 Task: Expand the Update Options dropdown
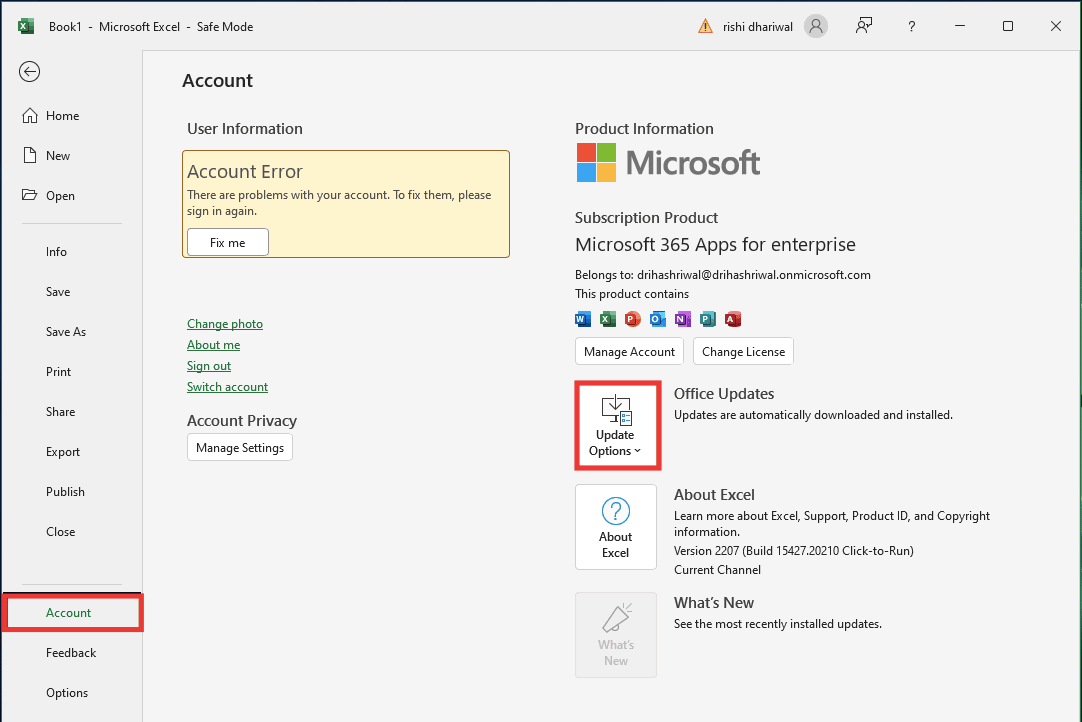[616, 425]
